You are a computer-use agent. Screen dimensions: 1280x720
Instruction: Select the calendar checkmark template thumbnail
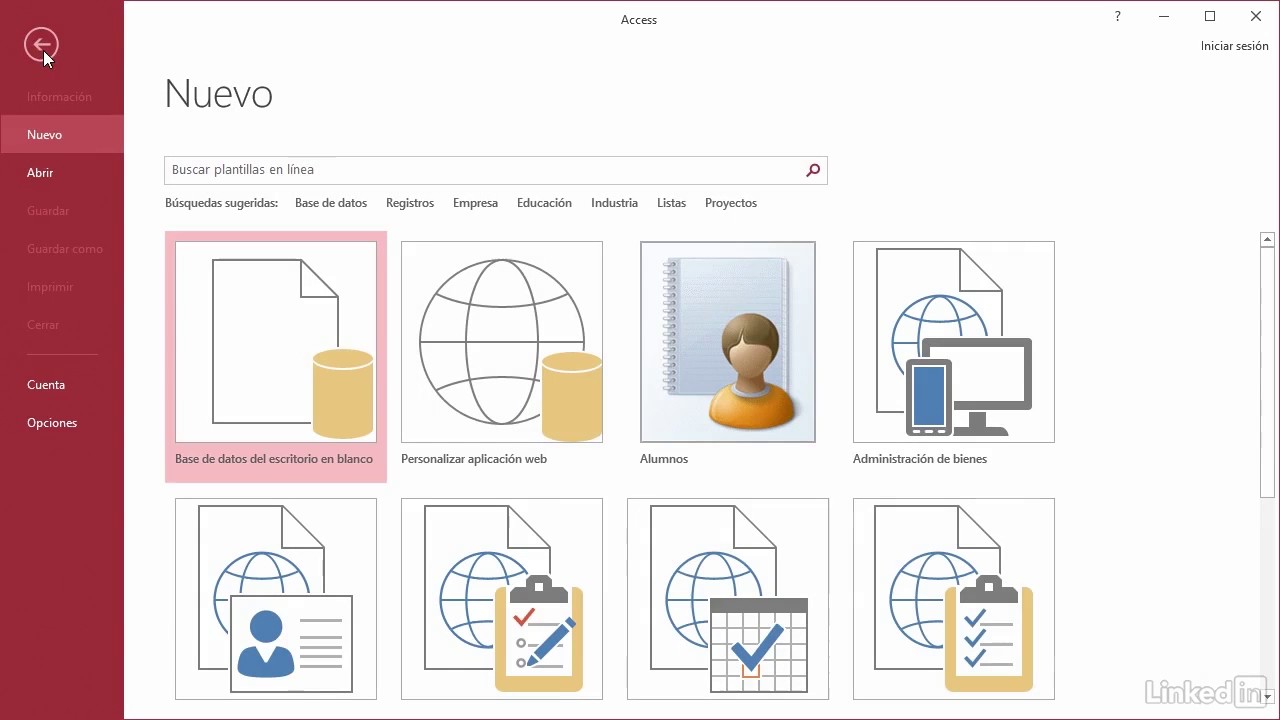tap(728, 599)
